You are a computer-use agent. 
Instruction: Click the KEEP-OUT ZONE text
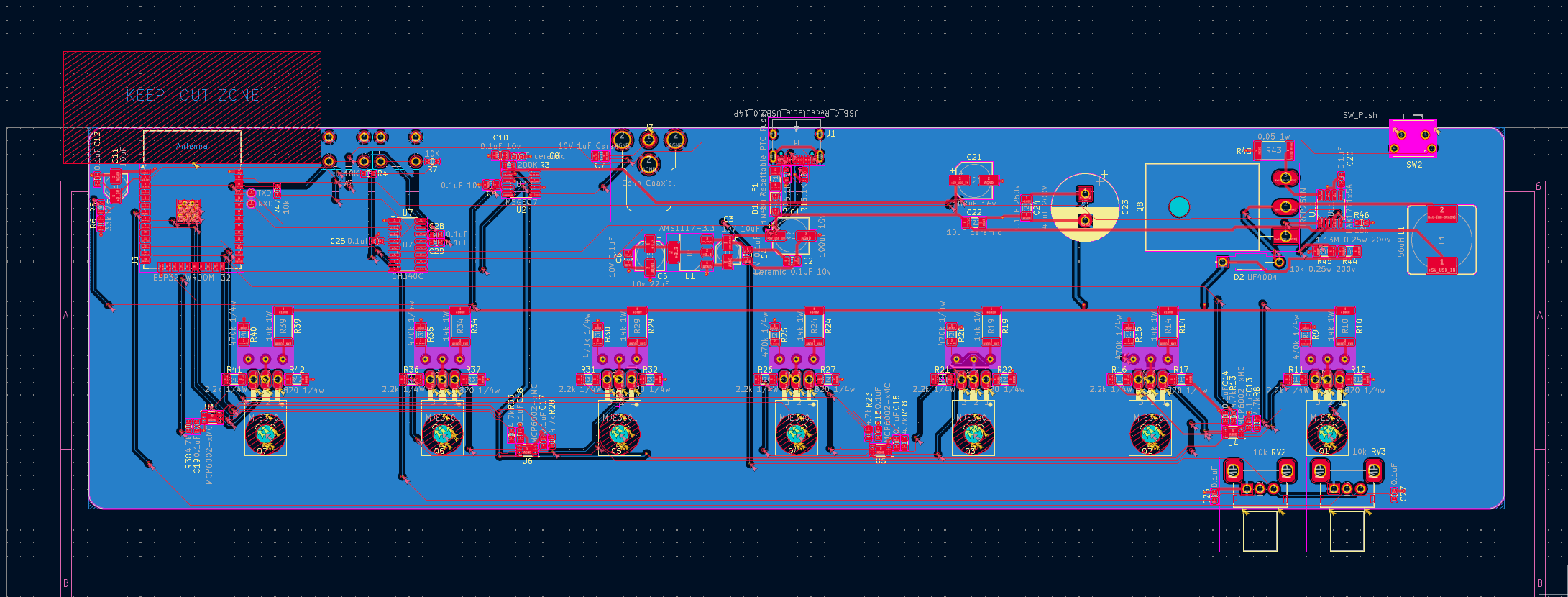coord(193,95)
